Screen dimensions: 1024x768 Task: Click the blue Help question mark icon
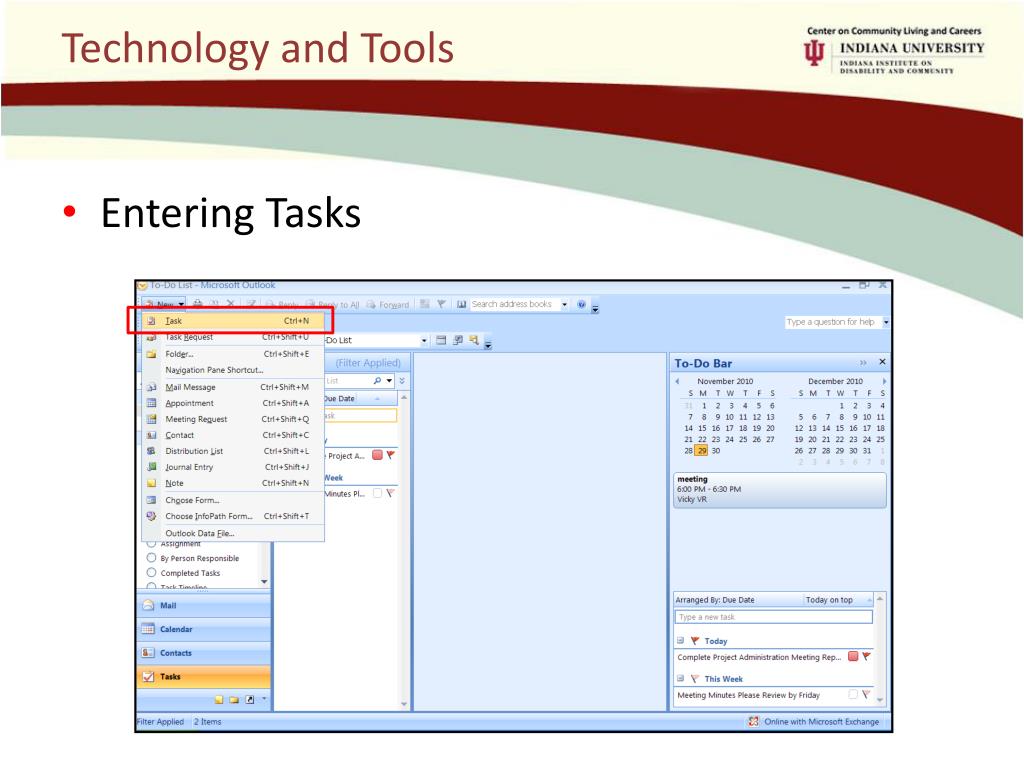point(581,304)
